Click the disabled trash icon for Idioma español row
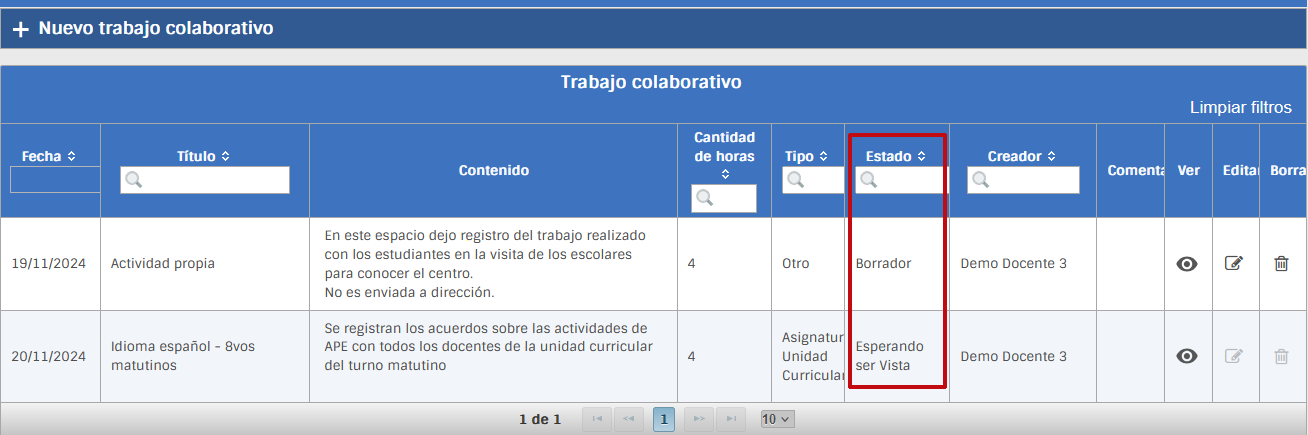 1281,356
